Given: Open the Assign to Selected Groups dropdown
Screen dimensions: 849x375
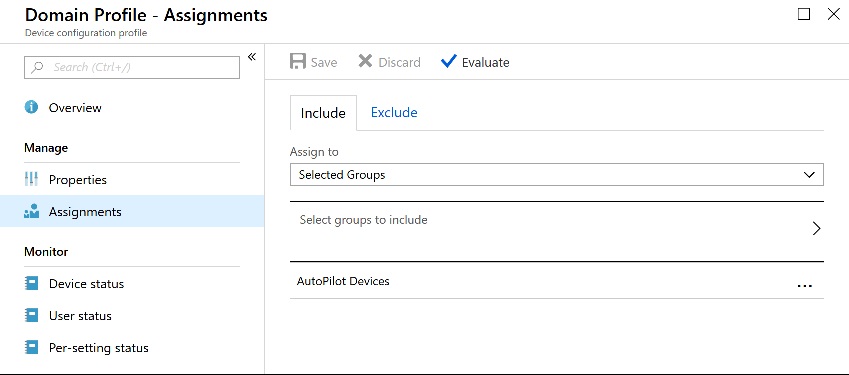Looking at the screenshot, I should tap(557, 175).
